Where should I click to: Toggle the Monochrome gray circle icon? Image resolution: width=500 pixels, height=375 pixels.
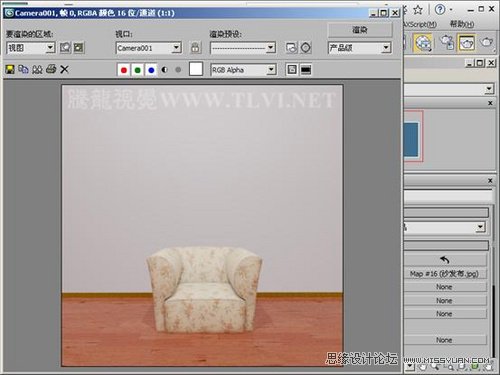[x=178, y=70]
